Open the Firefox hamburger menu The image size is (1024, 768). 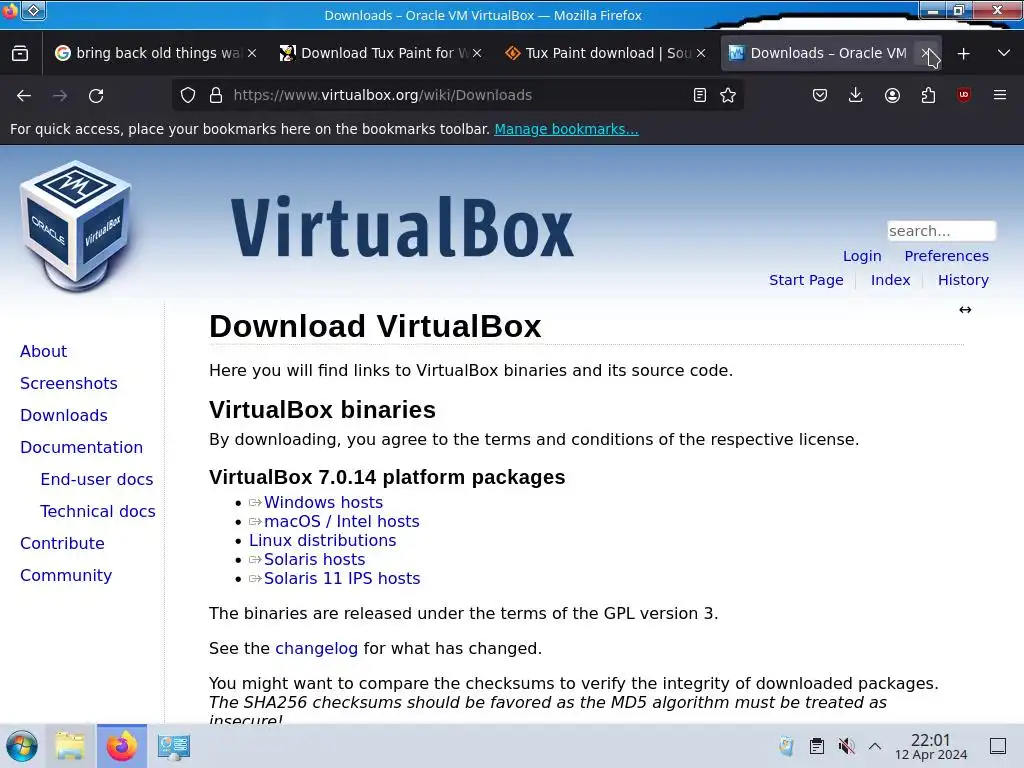tap(1000, 95)
